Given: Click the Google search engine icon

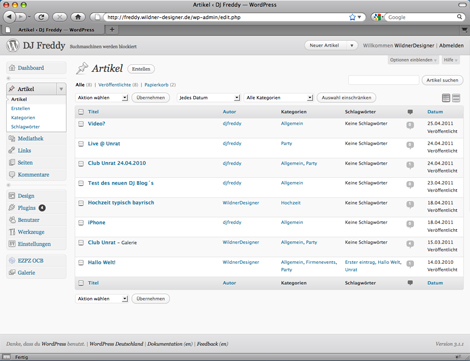Looking at the screenshot, I should coord(377,17).
